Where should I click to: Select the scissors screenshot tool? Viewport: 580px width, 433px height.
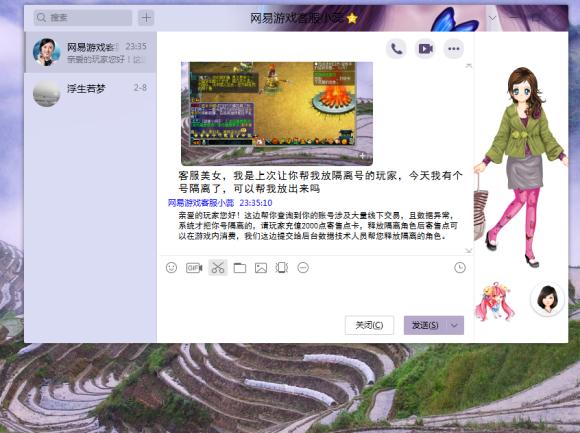tap(218, 267)
